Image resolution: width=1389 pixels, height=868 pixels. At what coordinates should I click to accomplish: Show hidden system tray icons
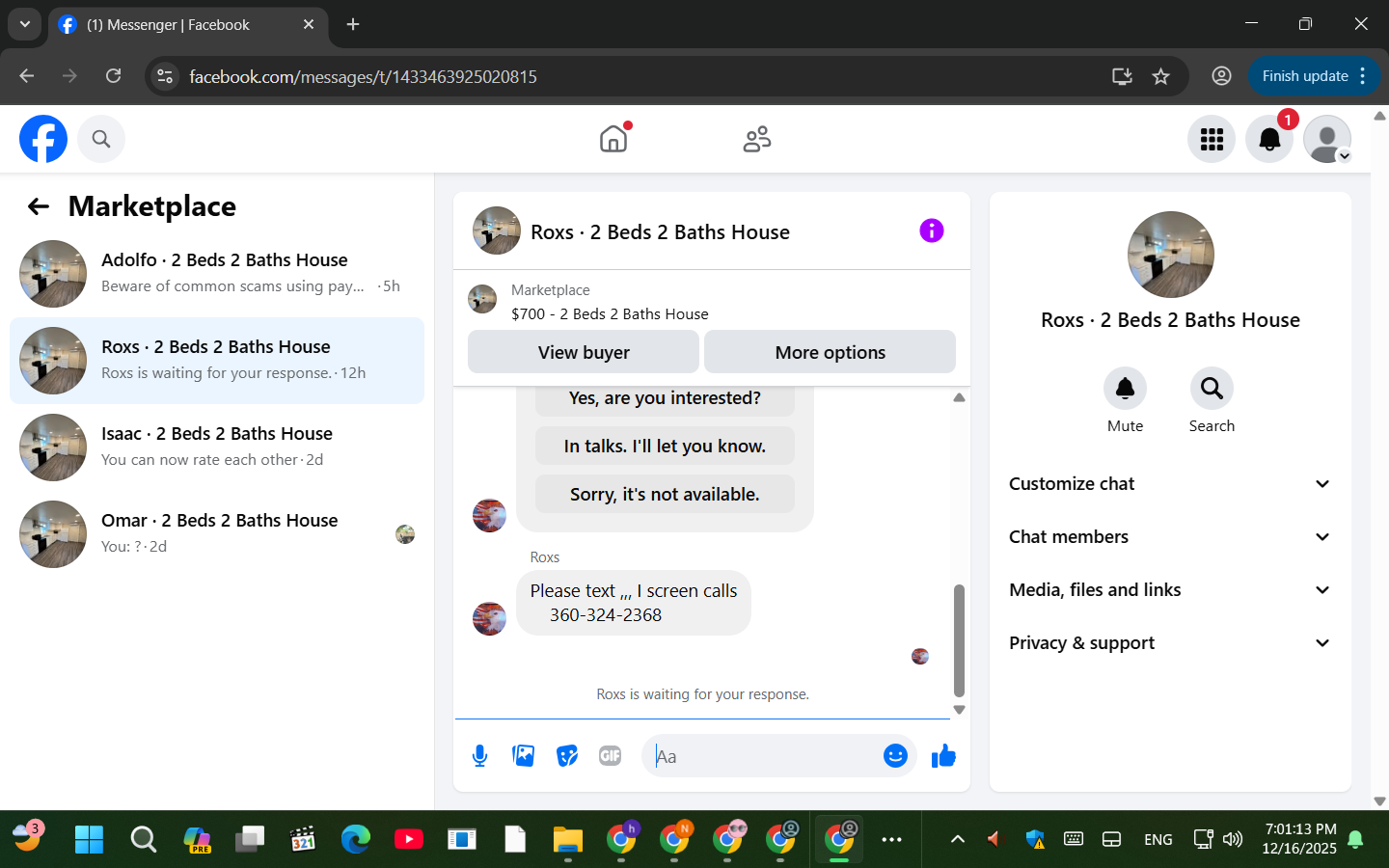click(x=958, y=839)
